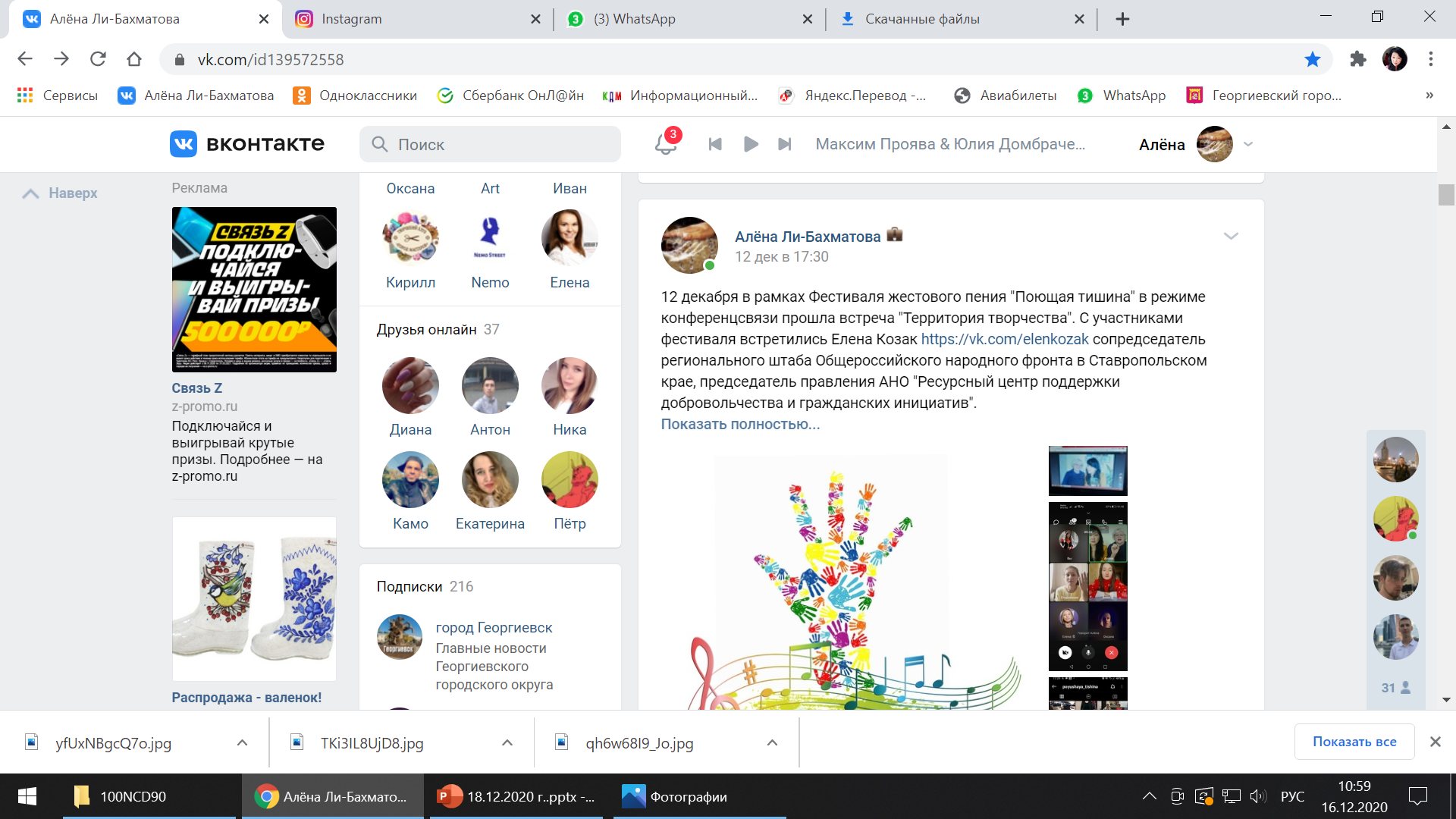1456x819 pixels.
Task: Follow the Связь Z ad link
Action: pos(197,388)
